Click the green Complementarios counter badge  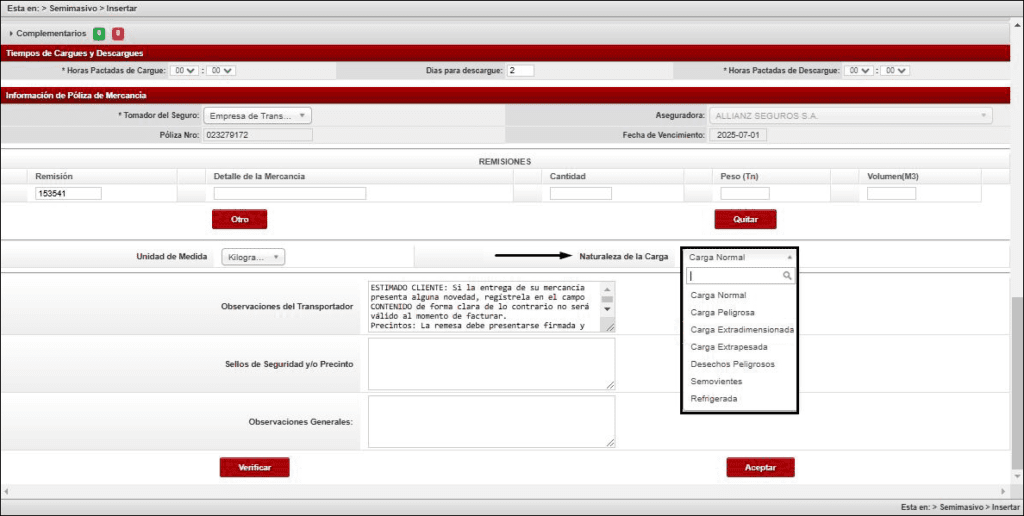click(x=99, y=33)
